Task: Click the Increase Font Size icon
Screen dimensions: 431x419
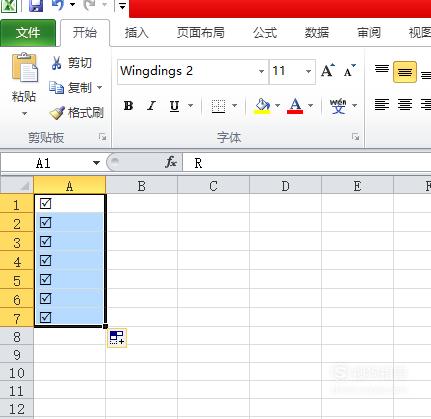Action: pos(328,71)
